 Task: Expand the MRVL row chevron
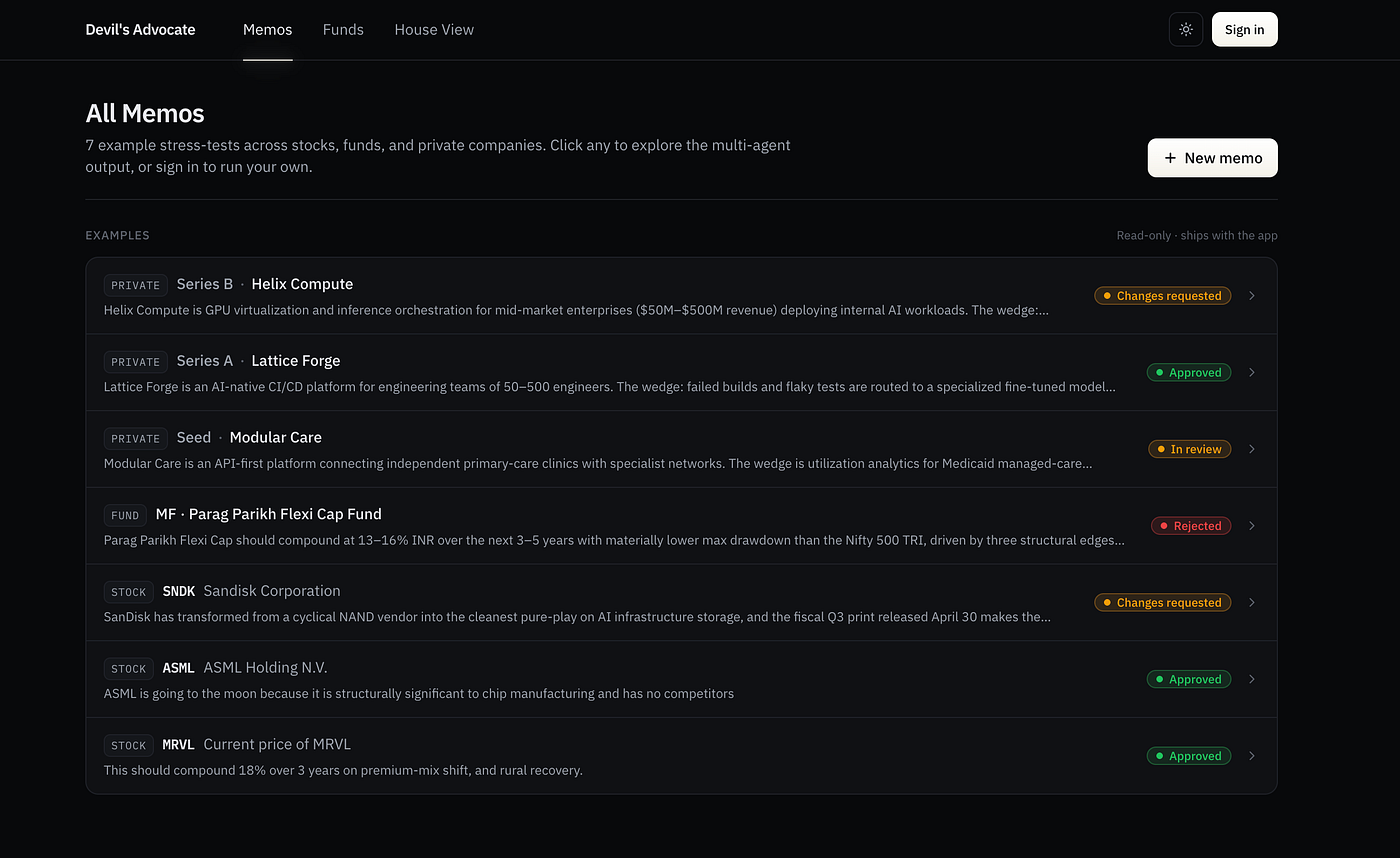(1252, 756)
